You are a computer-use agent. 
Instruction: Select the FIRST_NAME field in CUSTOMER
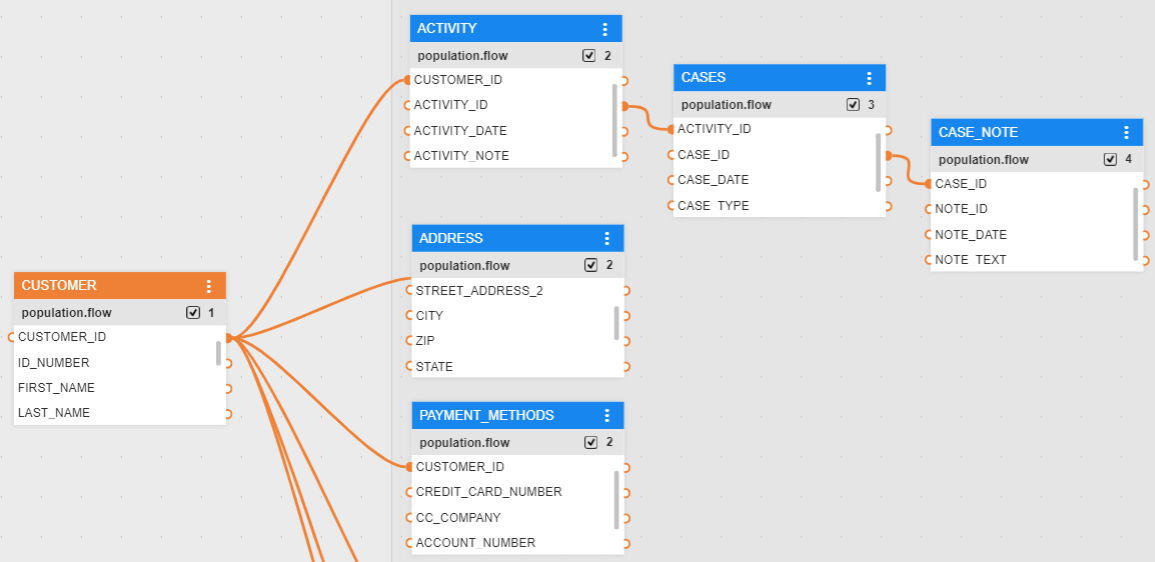pos(56,388)
